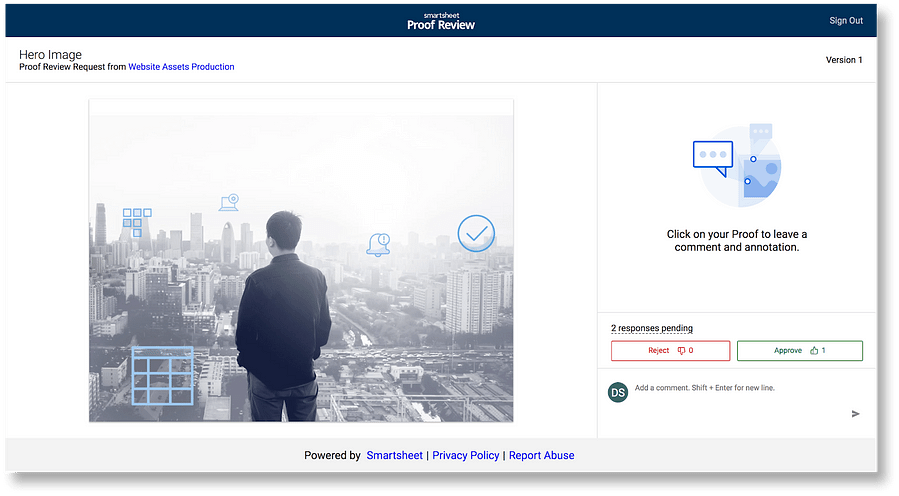Show the 2 responses pending details

click(652, 328)
